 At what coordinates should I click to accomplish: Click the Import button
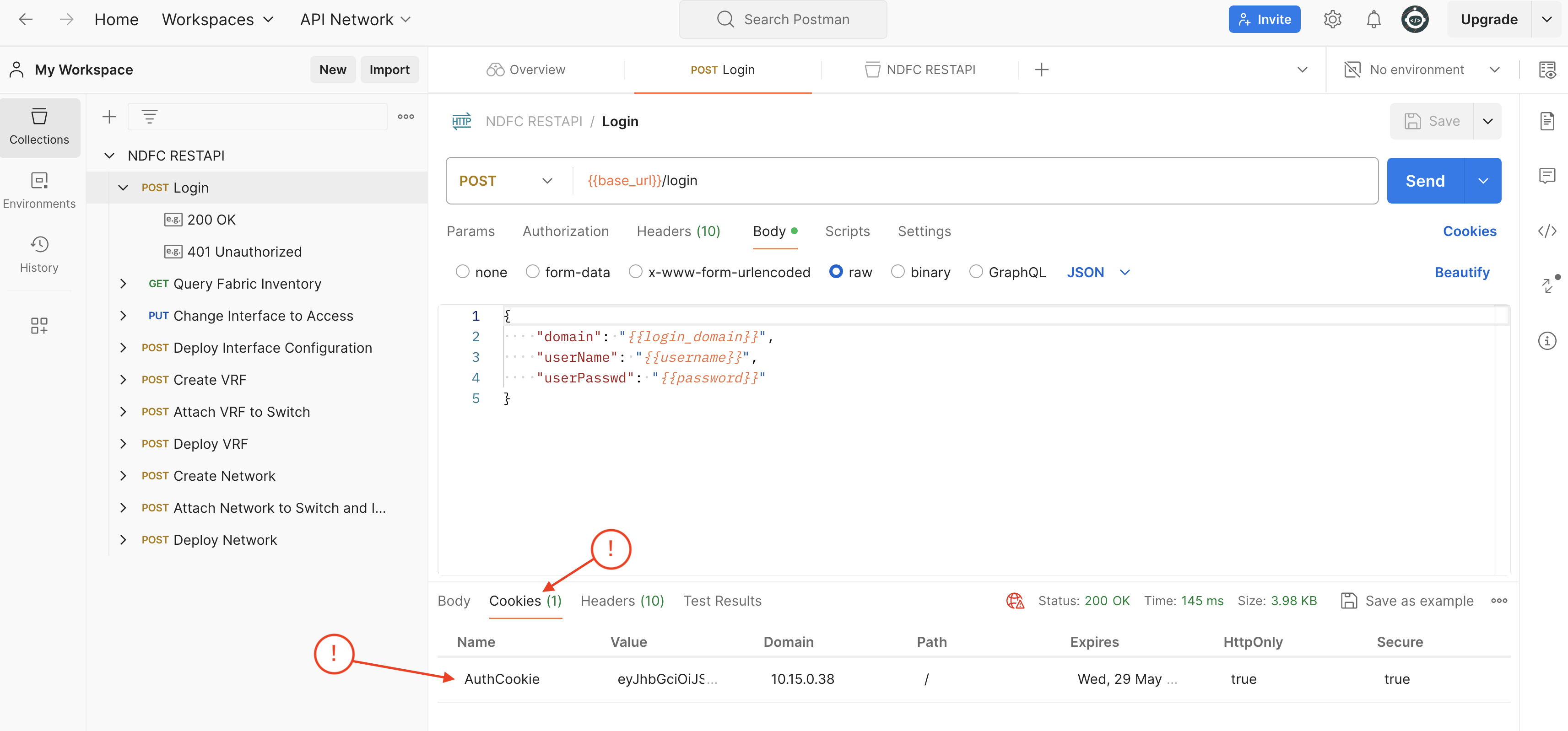pyautogui.click(x=389, y=70)
